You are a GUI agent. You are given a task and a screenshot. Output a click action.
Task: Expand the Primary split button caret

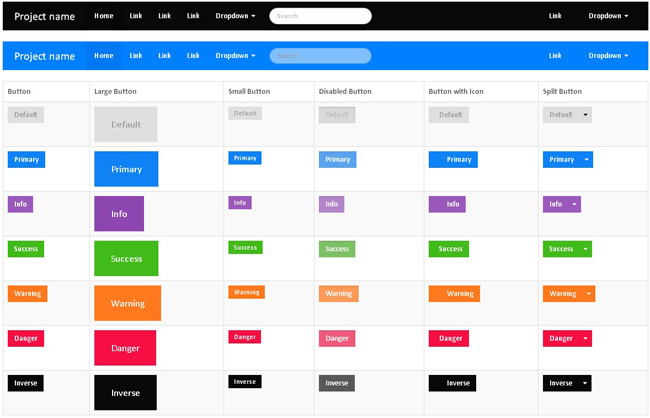586,159
